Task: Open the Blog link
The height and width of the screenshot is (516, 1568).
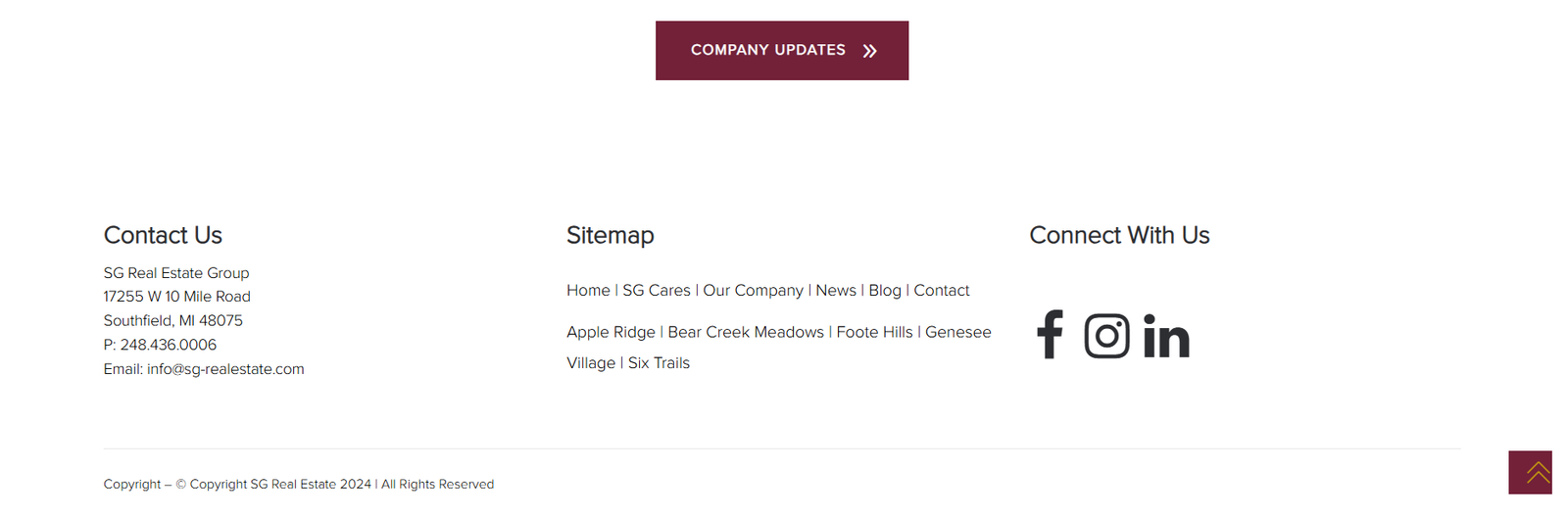Action: 885,291
